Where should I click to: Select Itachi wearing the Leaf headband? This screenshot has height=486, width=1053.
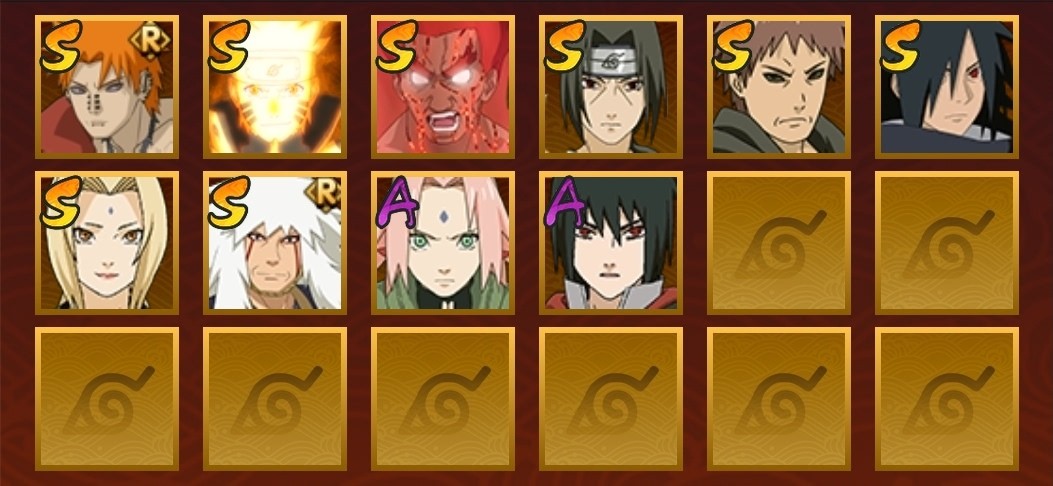610,87
